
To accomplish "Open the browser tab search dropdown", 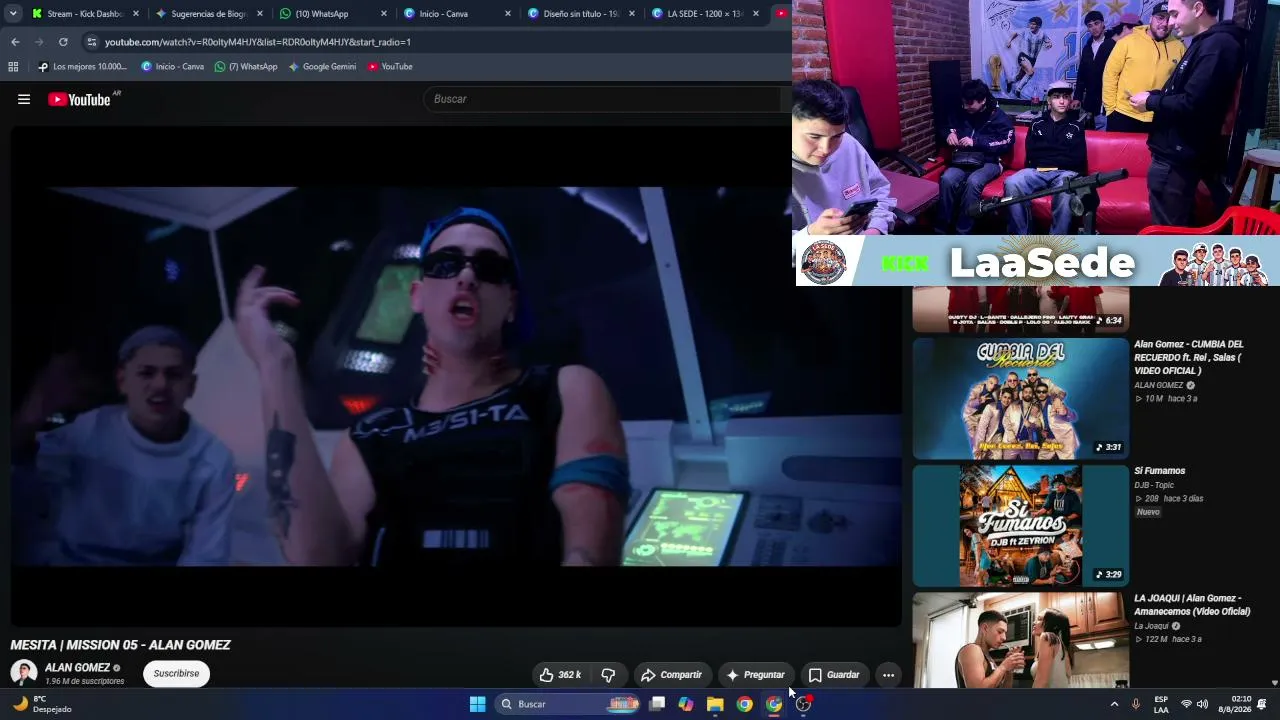I will [x=13, y=14].
